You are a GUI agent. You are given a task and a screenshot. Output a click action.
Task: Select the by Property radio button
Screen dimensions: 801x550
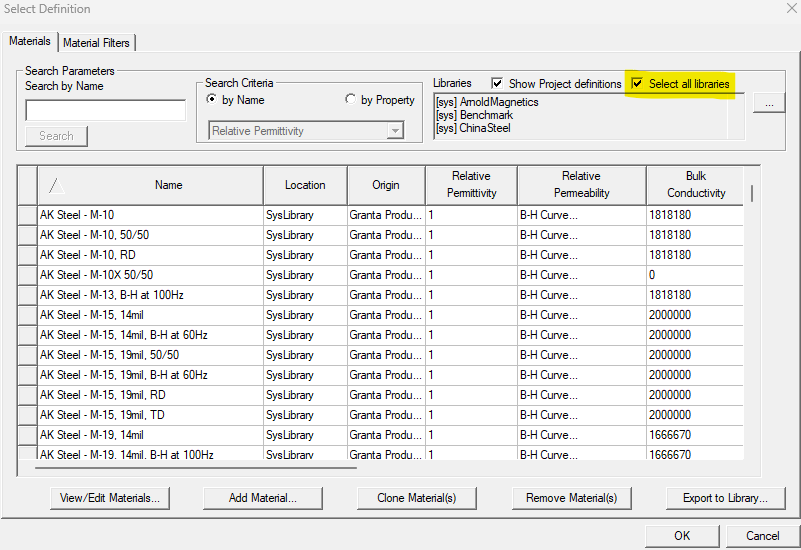(x=350, y=100)
